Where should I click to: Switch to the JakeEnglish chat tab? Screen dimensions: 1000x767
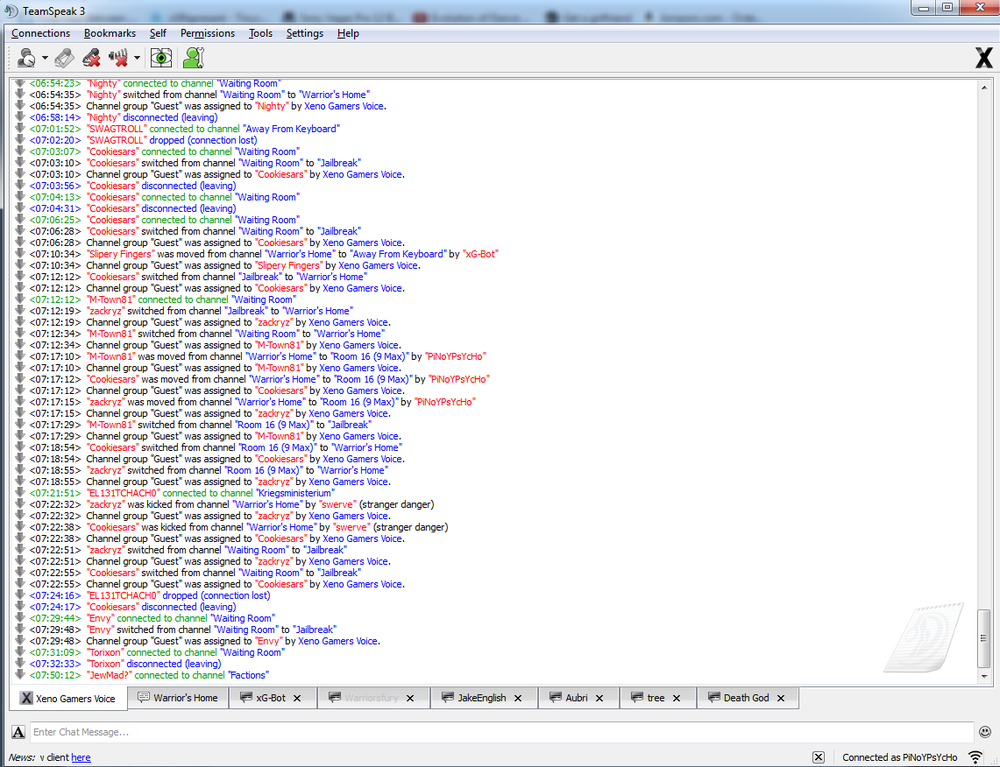click(482, 698)
